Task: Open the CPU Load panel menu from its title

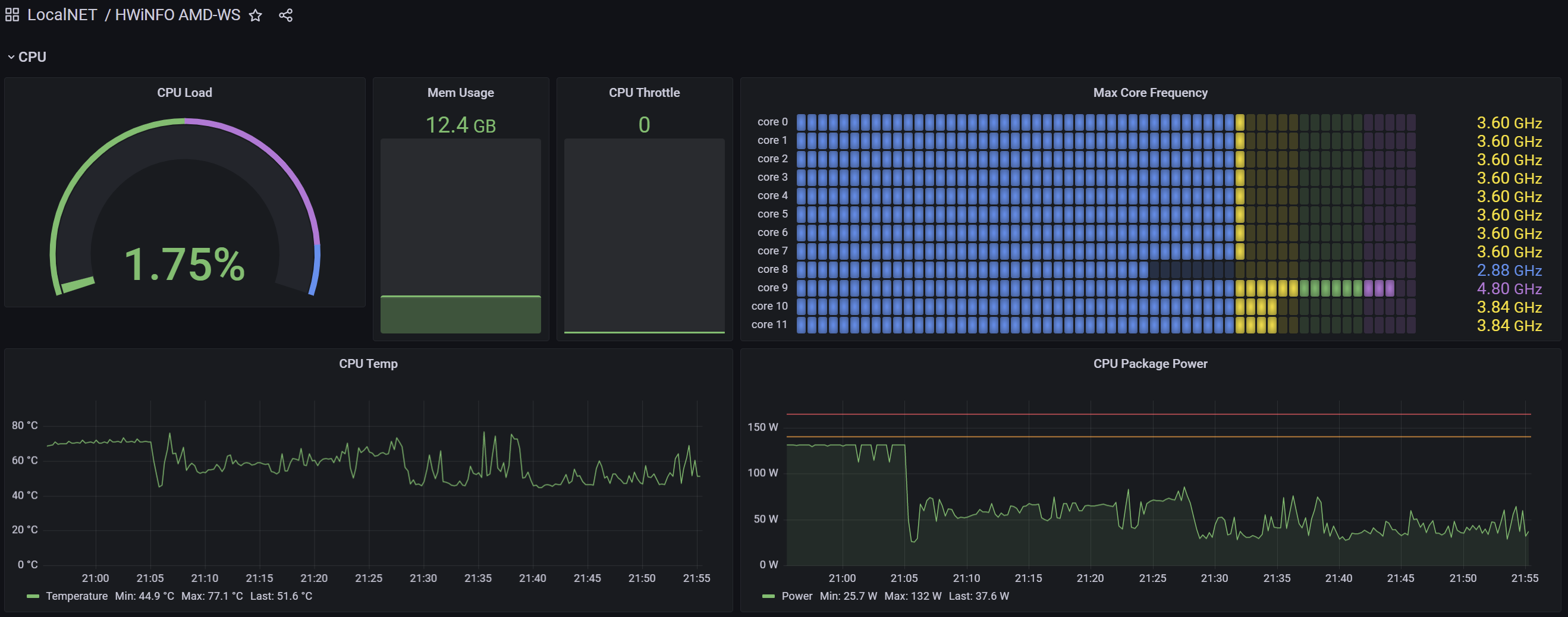Action: [184, 93]
